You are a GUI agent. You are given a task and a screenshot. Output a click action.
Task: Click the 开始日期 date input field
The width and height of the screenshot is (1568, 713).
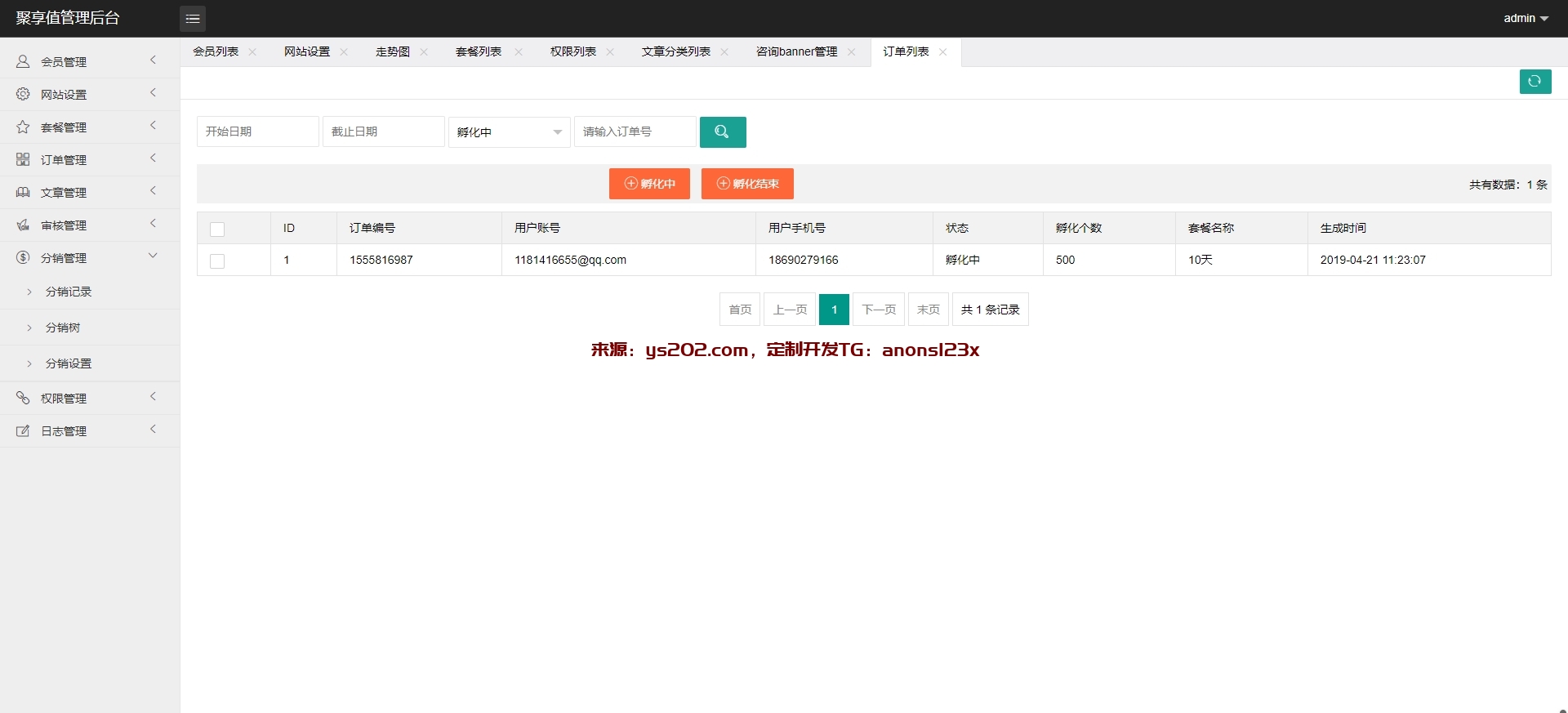(257, 132)
